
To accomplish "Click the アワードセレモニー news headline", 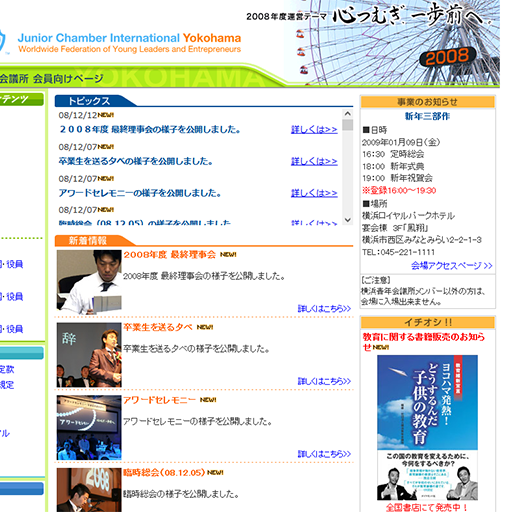I will pyautogui.click(x=159, y=400).
